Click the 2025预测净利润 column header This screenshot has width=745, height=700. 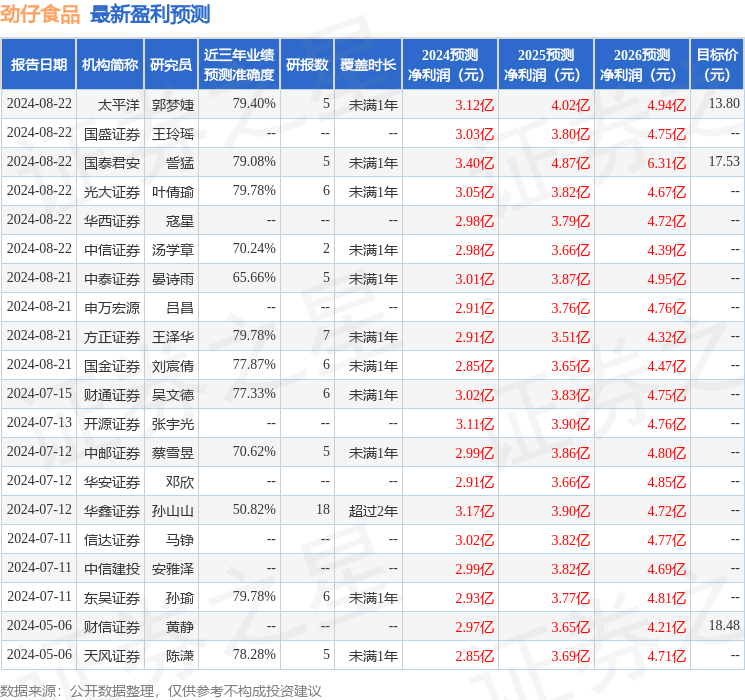[x=546, y=64]
